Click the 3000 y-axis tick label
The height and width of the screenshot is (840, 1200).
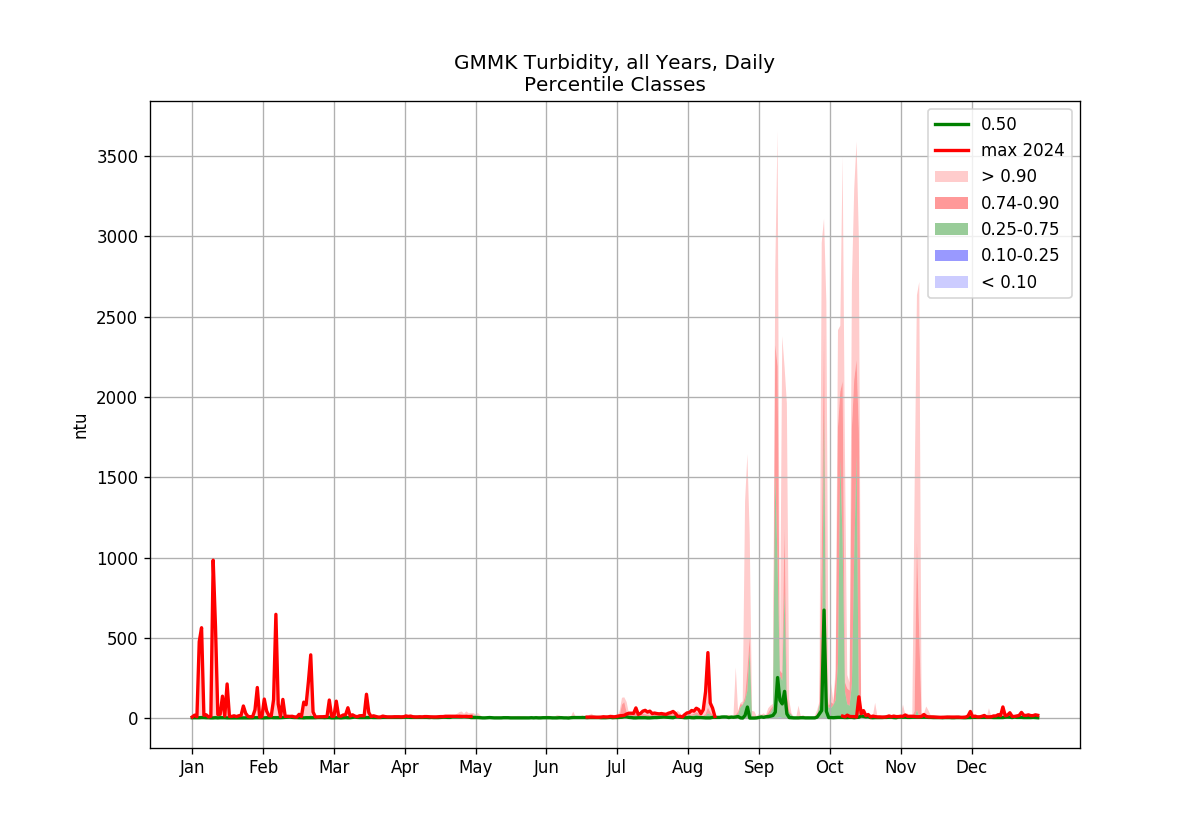[119, 237]
